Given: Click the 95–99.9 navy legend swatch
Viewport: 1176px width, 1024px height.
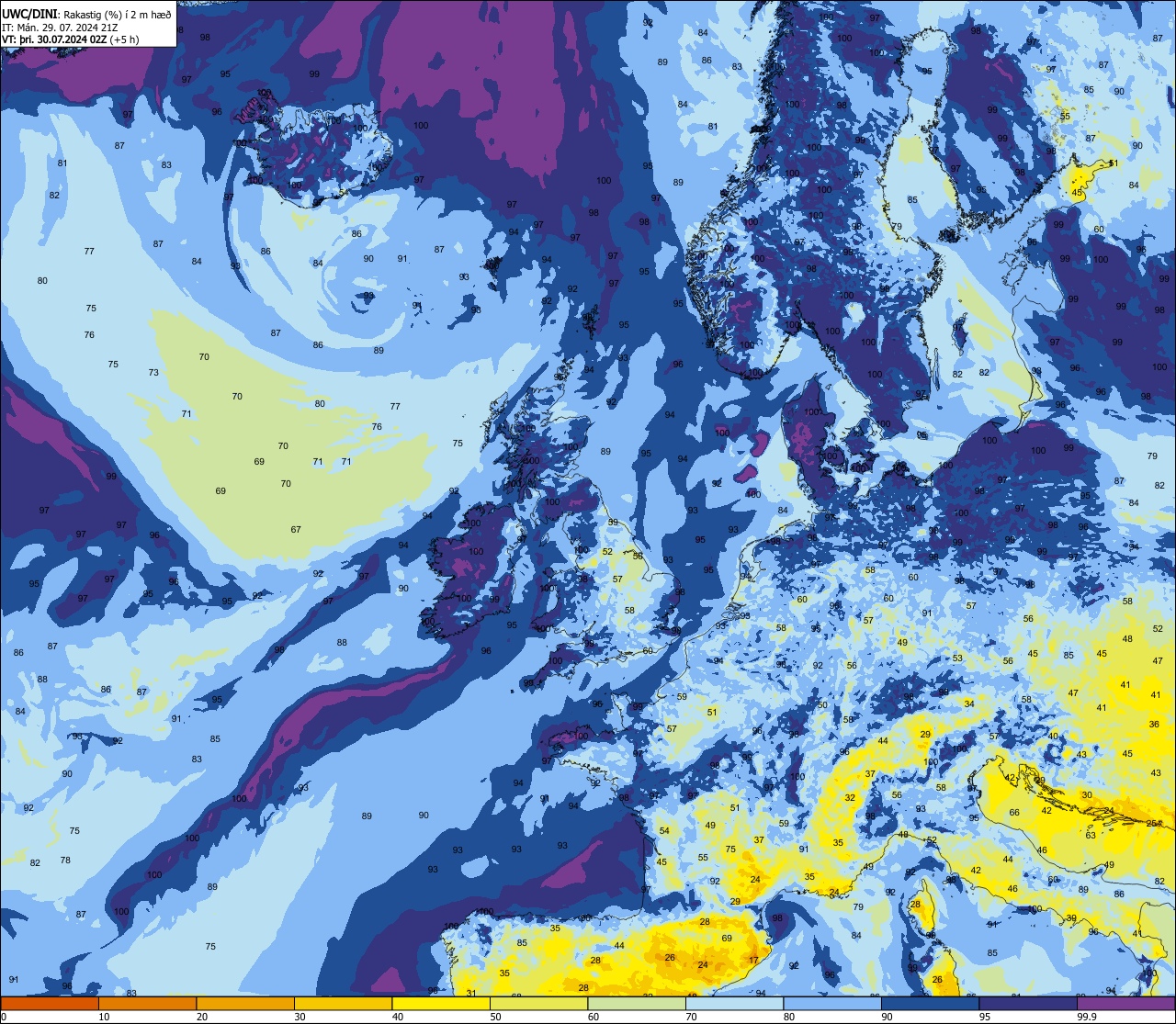Looking at the screenshot, I should [x=1028, y=1004].
